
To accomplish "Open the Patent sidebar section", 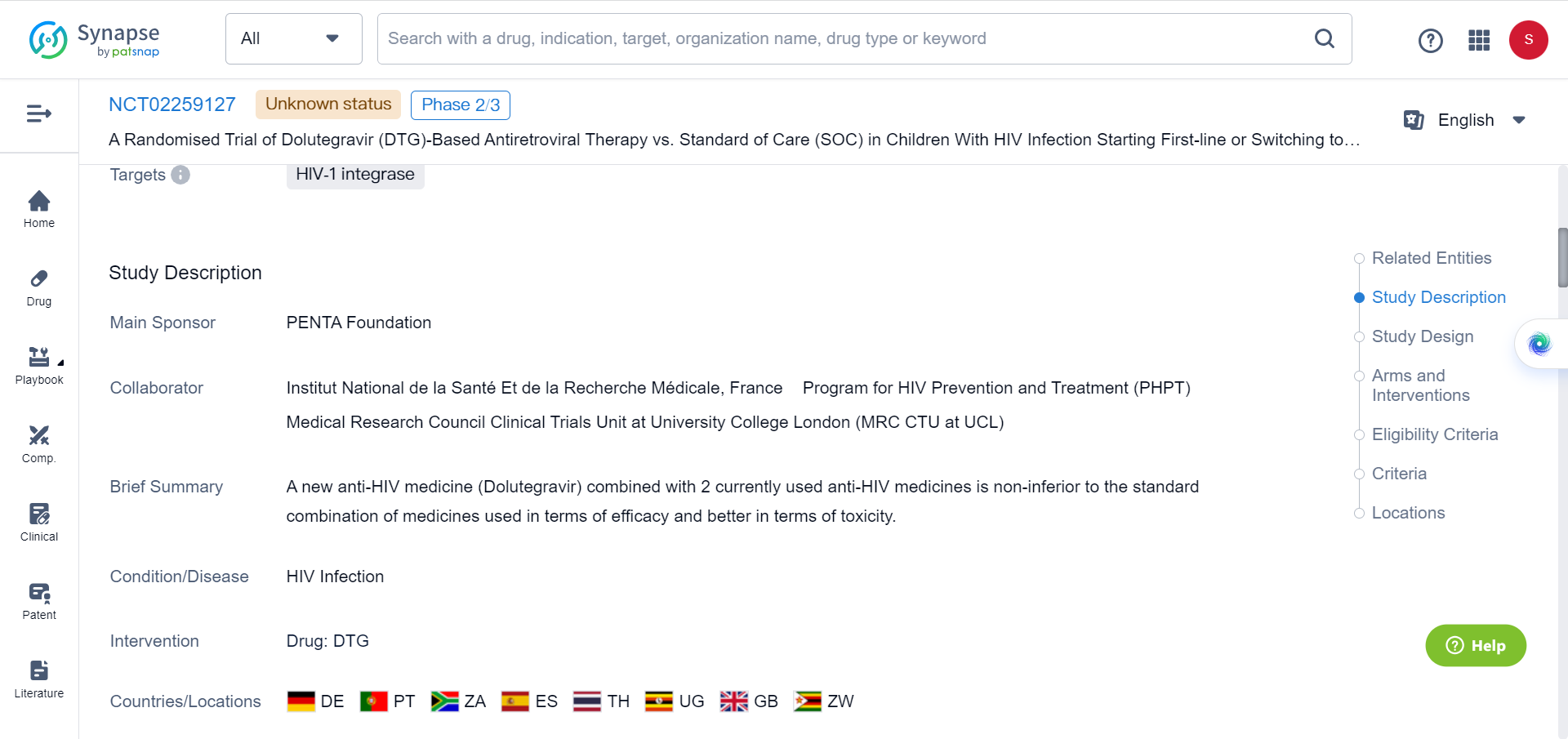I will click(38, 600).
